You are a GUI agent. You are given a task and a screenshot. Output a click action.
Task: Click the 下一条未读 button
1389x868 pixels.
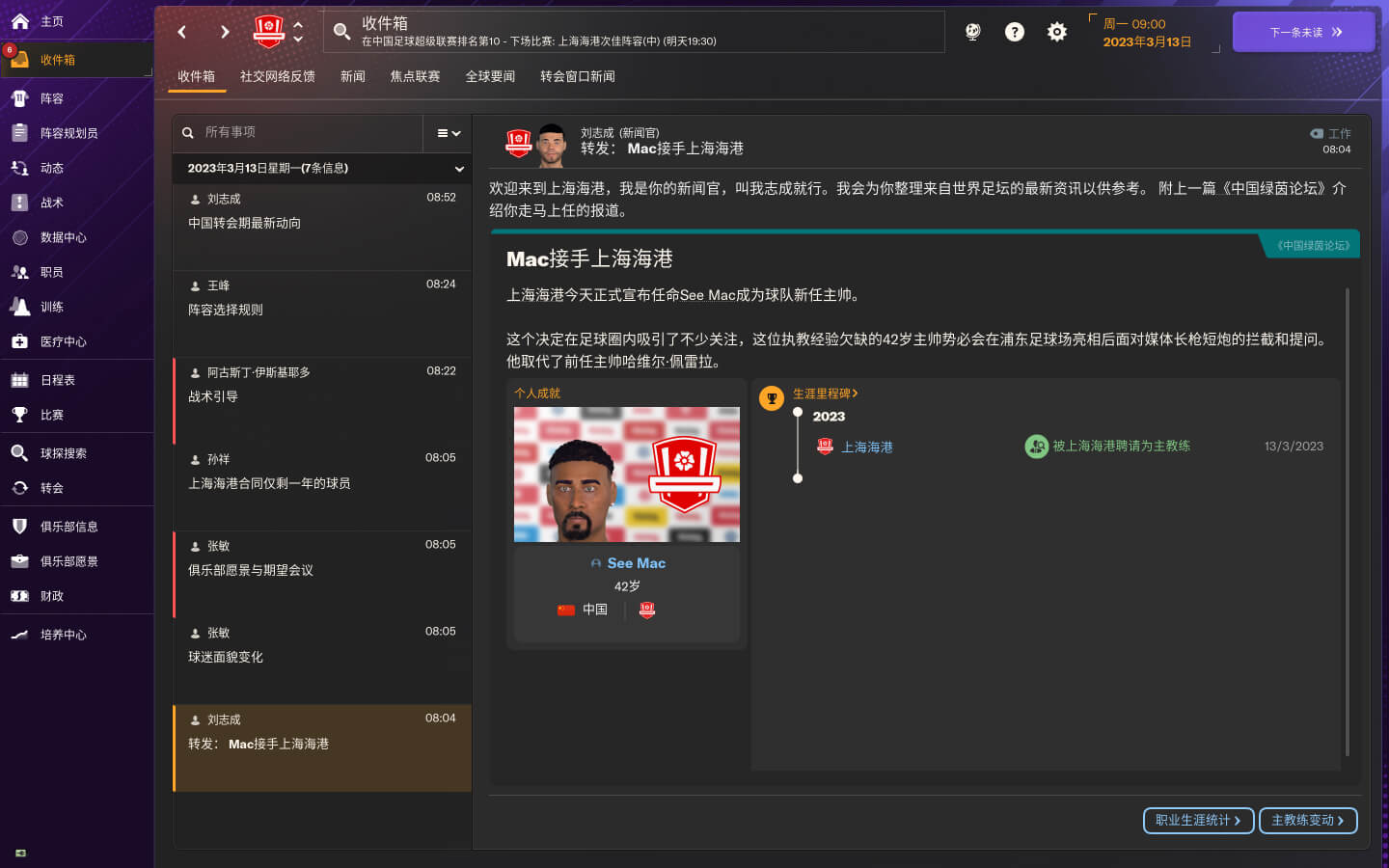click(1304, 32)
